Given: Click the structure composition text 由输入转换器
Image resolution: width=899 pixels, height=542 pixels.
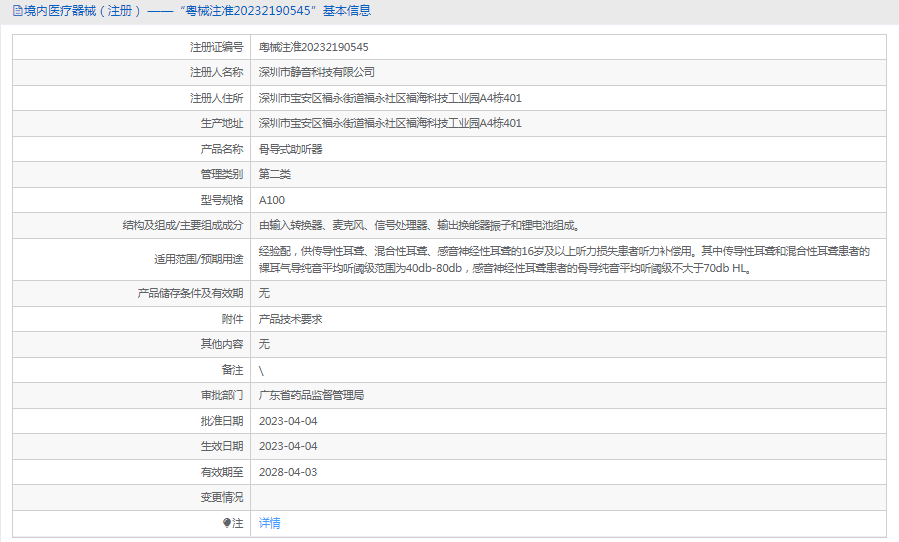Looking at the screenshot, I should point(420,225).
